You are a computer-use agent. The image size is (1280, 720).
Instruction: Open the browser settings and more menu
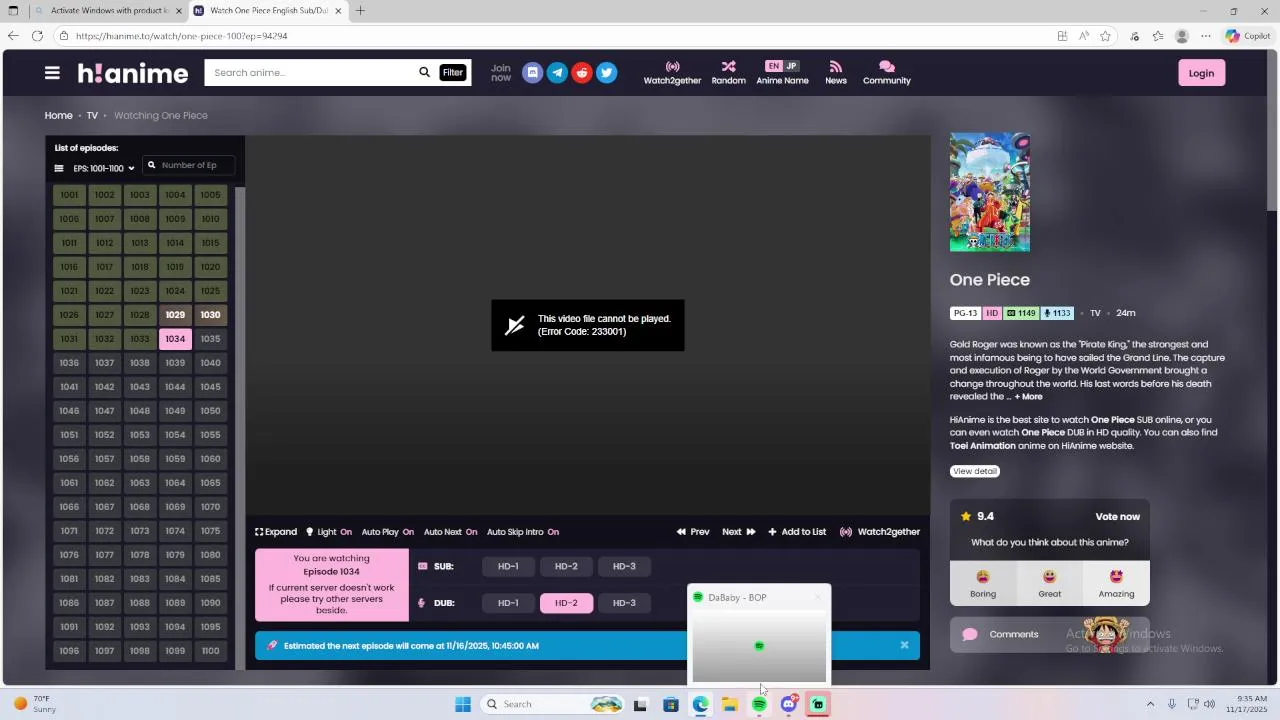point(1206,36)
